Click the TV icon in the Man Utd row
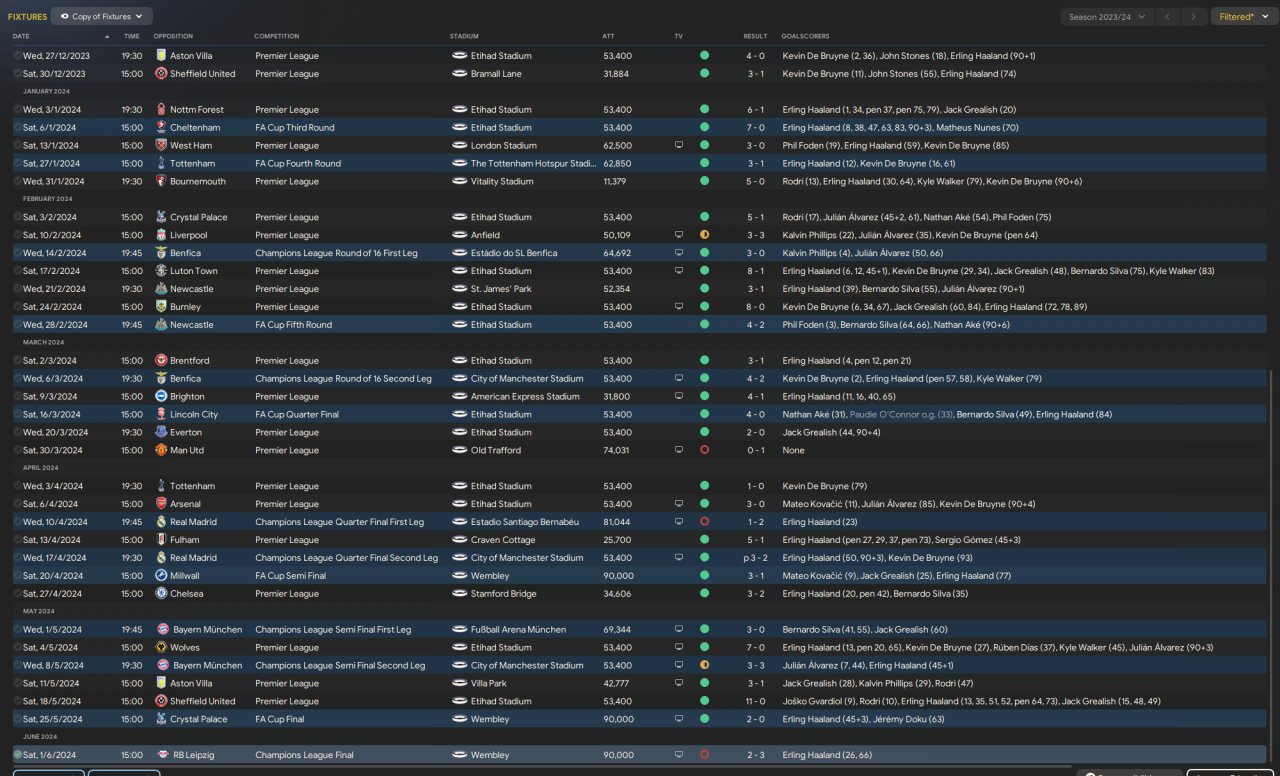The width and height of the screenshot is (1280, 776). click(679, 451)
